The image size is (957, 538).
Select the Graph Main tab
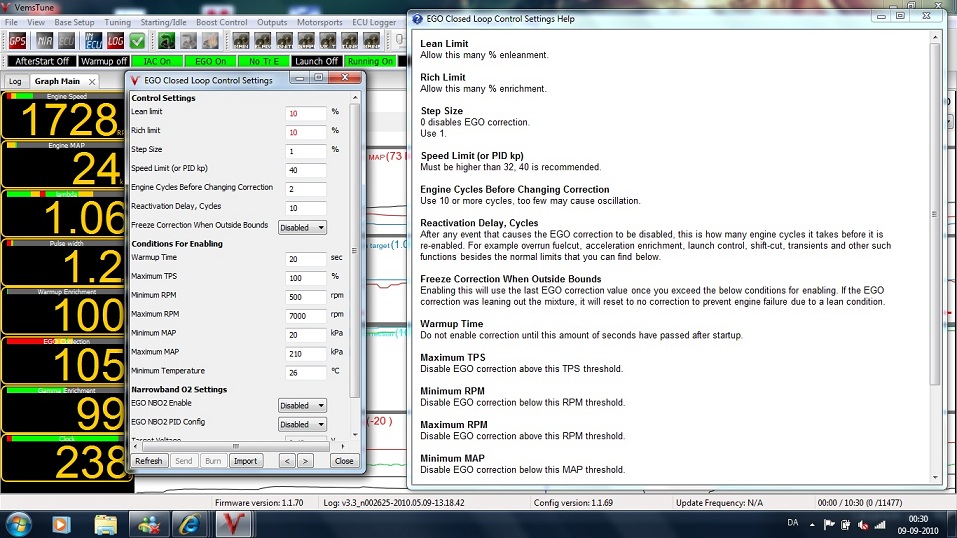57,81
